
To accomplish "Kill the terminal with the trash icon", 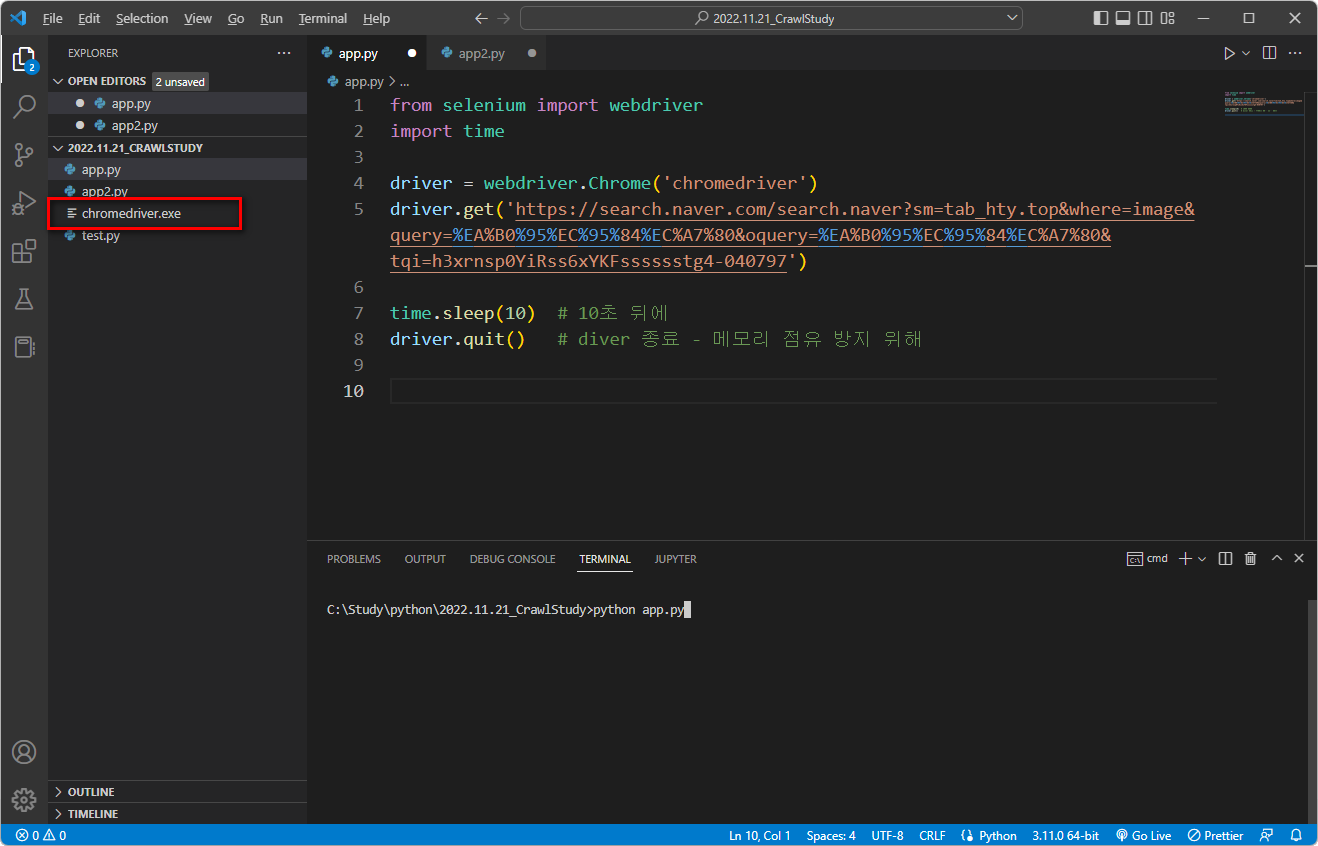I will [1250, 558].
